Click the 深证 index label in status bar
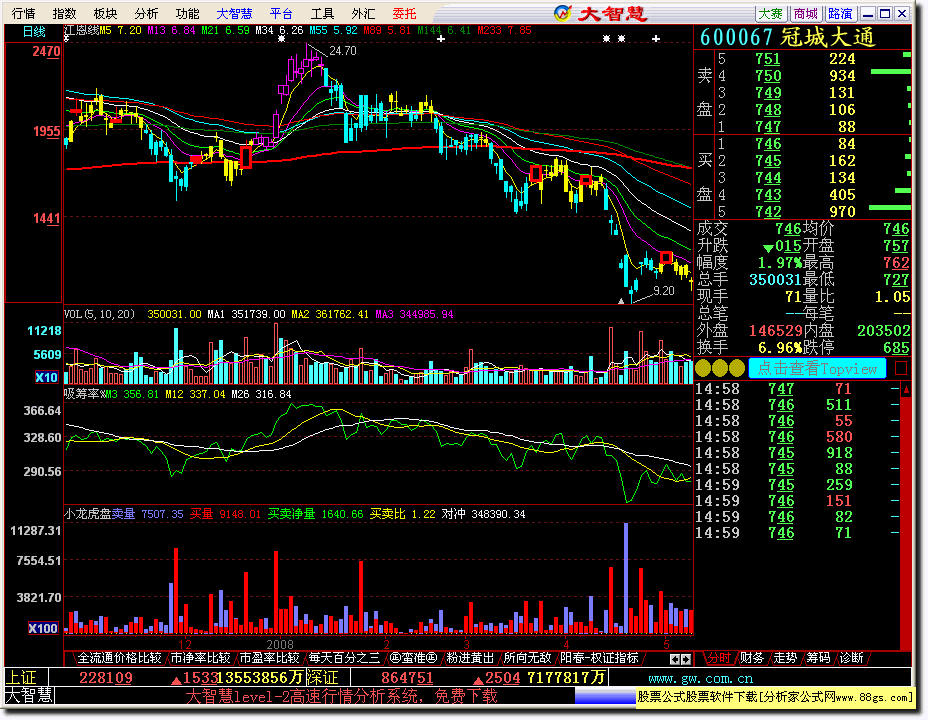The height and width of the screenshot is (720, 928). (322, 677)
